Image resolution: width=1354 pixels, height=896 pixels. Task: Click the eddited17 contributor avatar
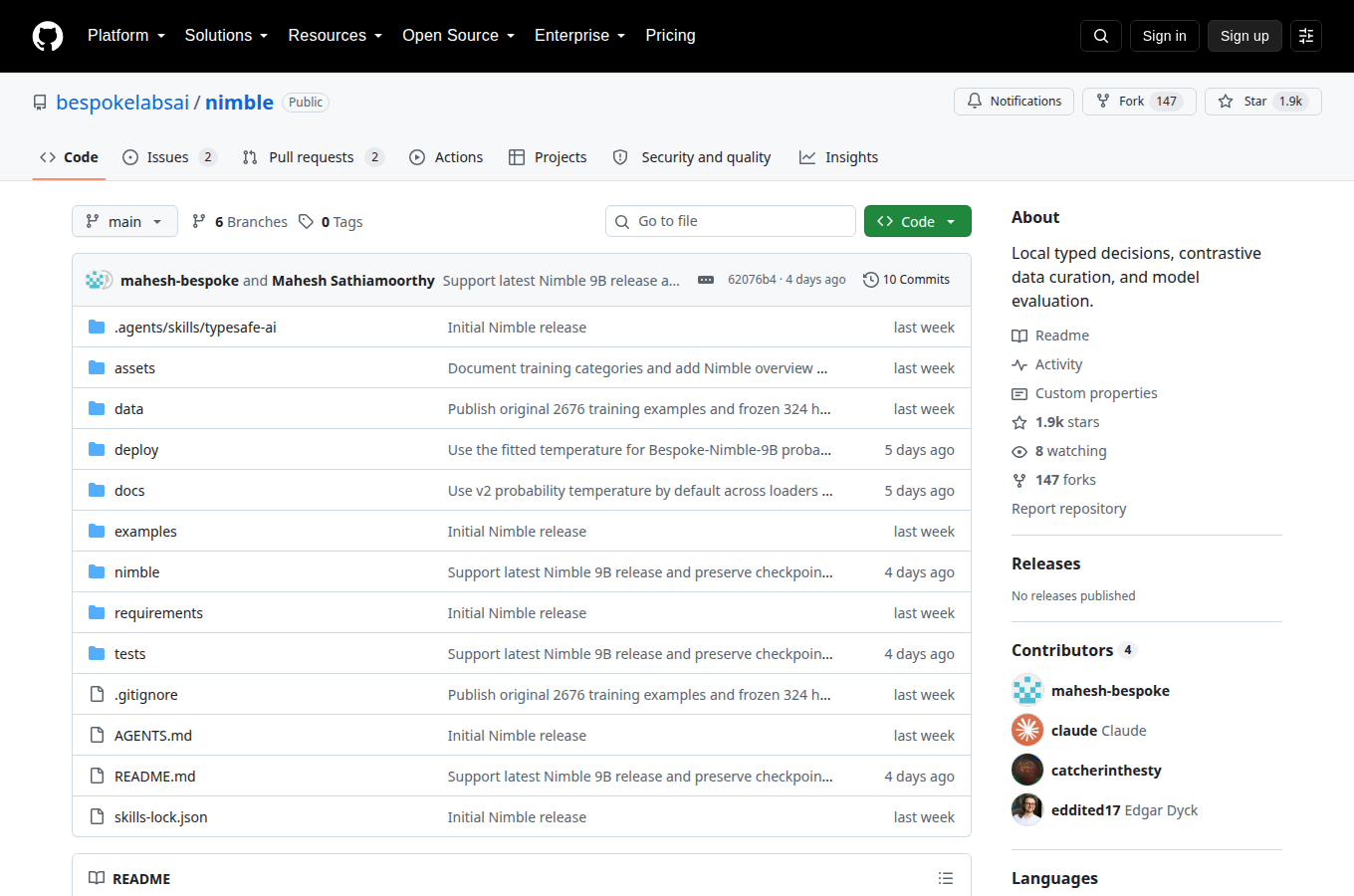pyautogui.click(x=1027, y=810)
